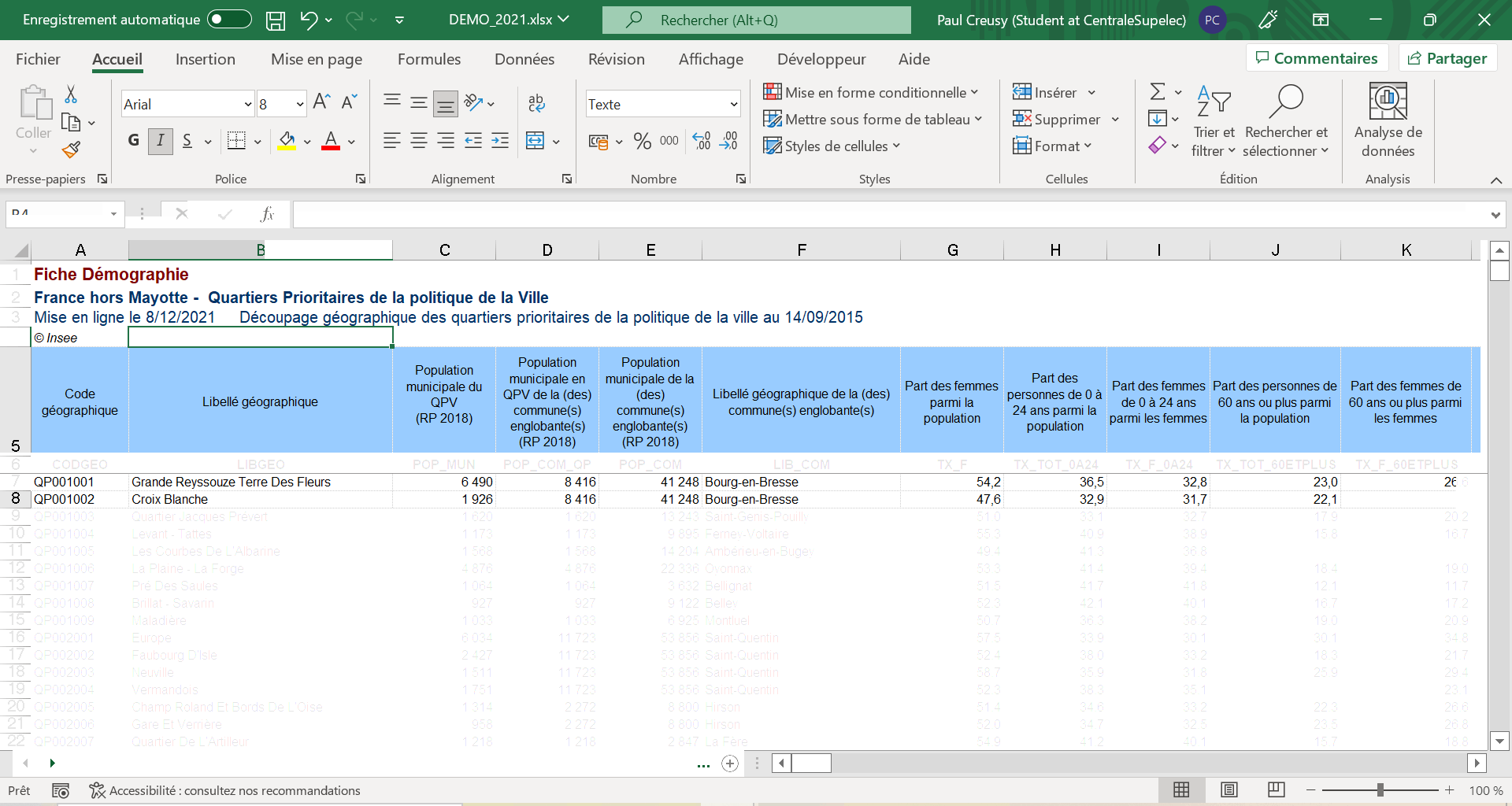The image size is (1512, 806).
Task: Open the Données ribbon tab
Action: pyautogui.click(x=524, y=59)
